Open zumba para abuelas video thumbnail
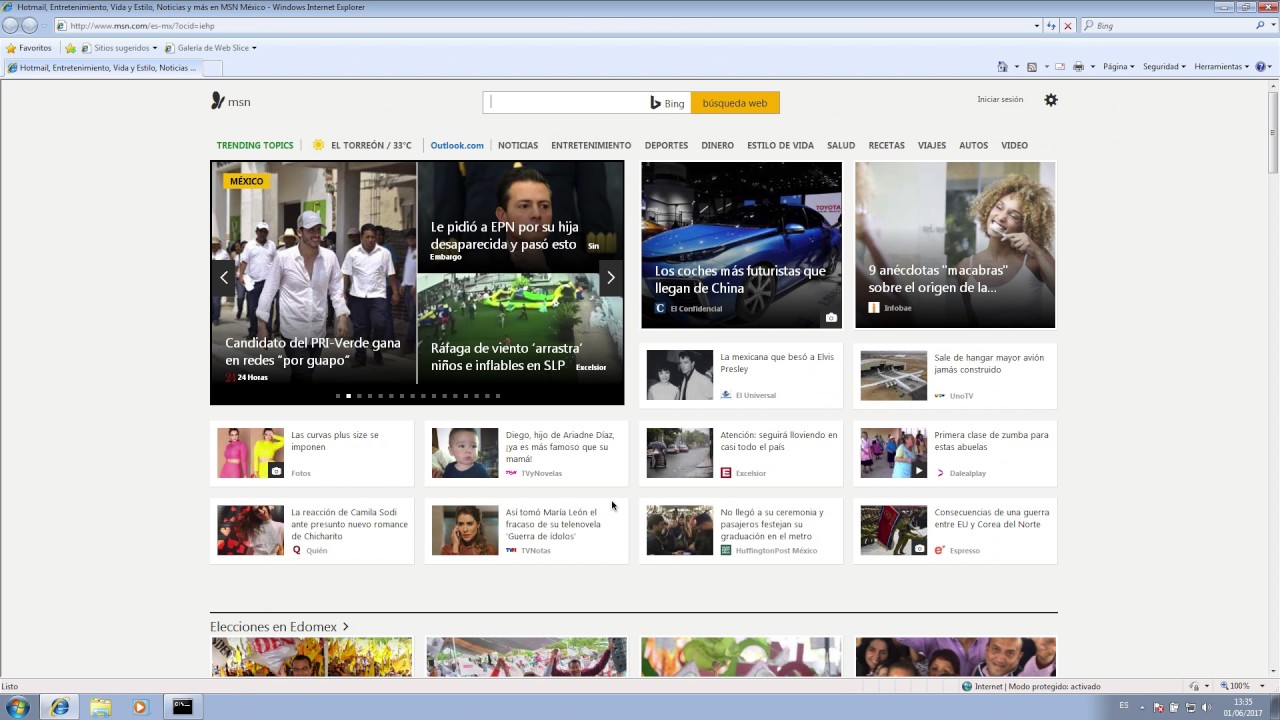The width and height of the screenshot is (1280, 720). tap(894, 453)
